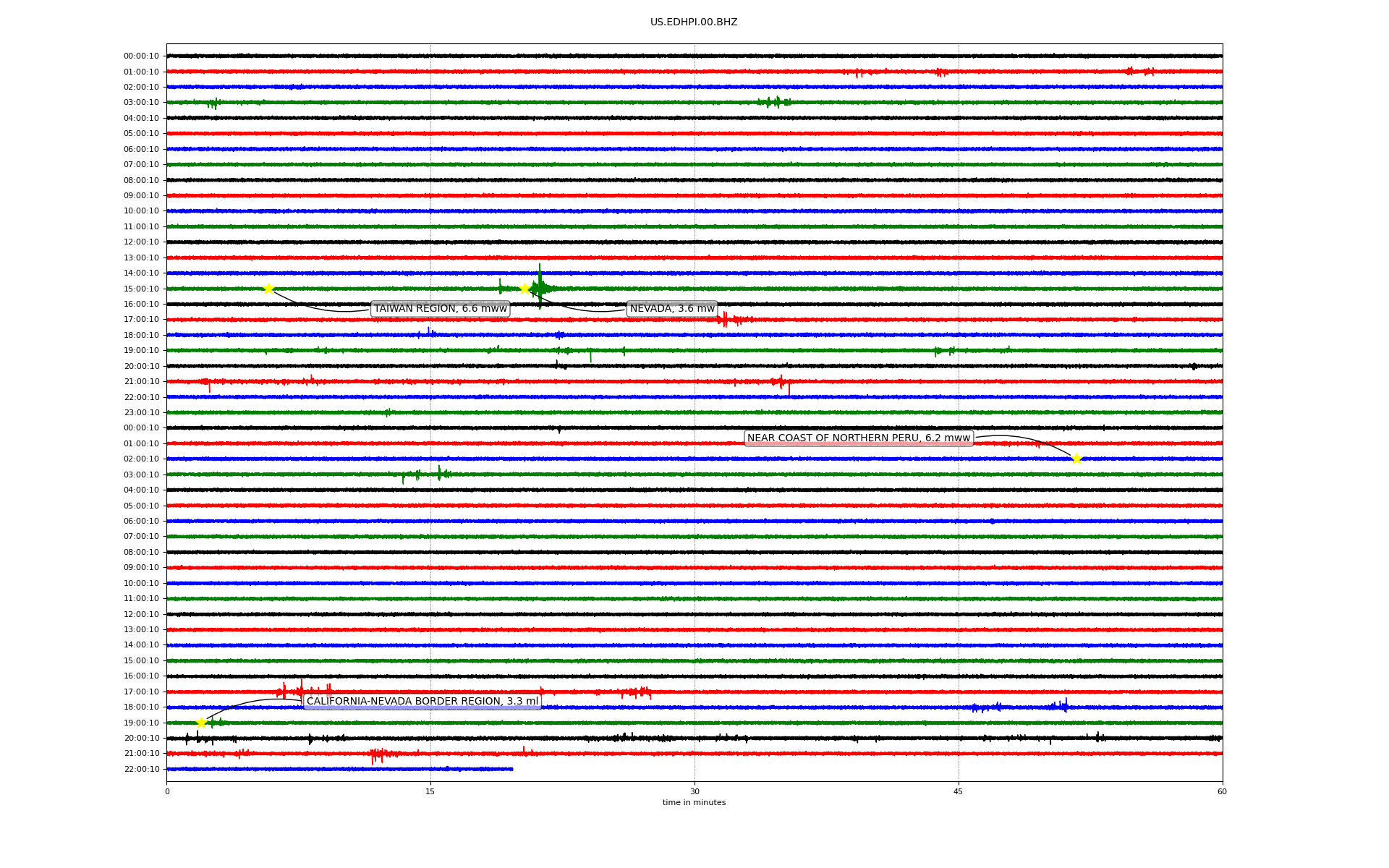Click the first 00:00:10 row label at top
Viewport: 1389px width, 868px height.
[141, 56]
